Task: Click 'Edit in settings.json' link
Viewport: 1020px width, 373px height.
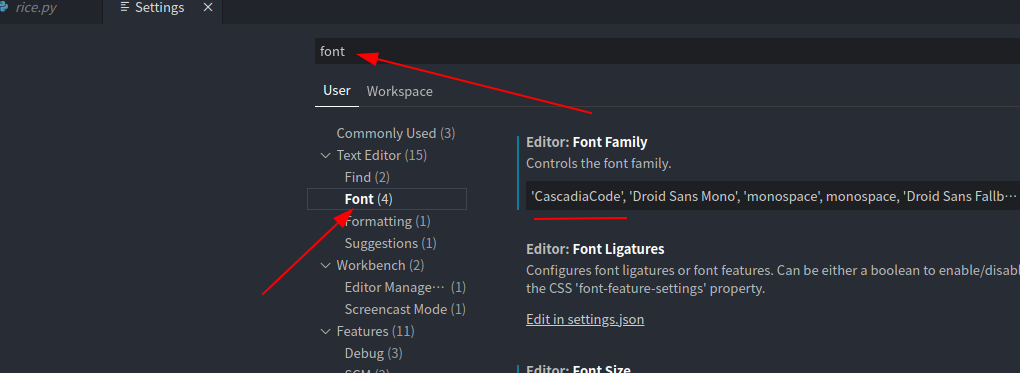Action: [x=585, y=320]
